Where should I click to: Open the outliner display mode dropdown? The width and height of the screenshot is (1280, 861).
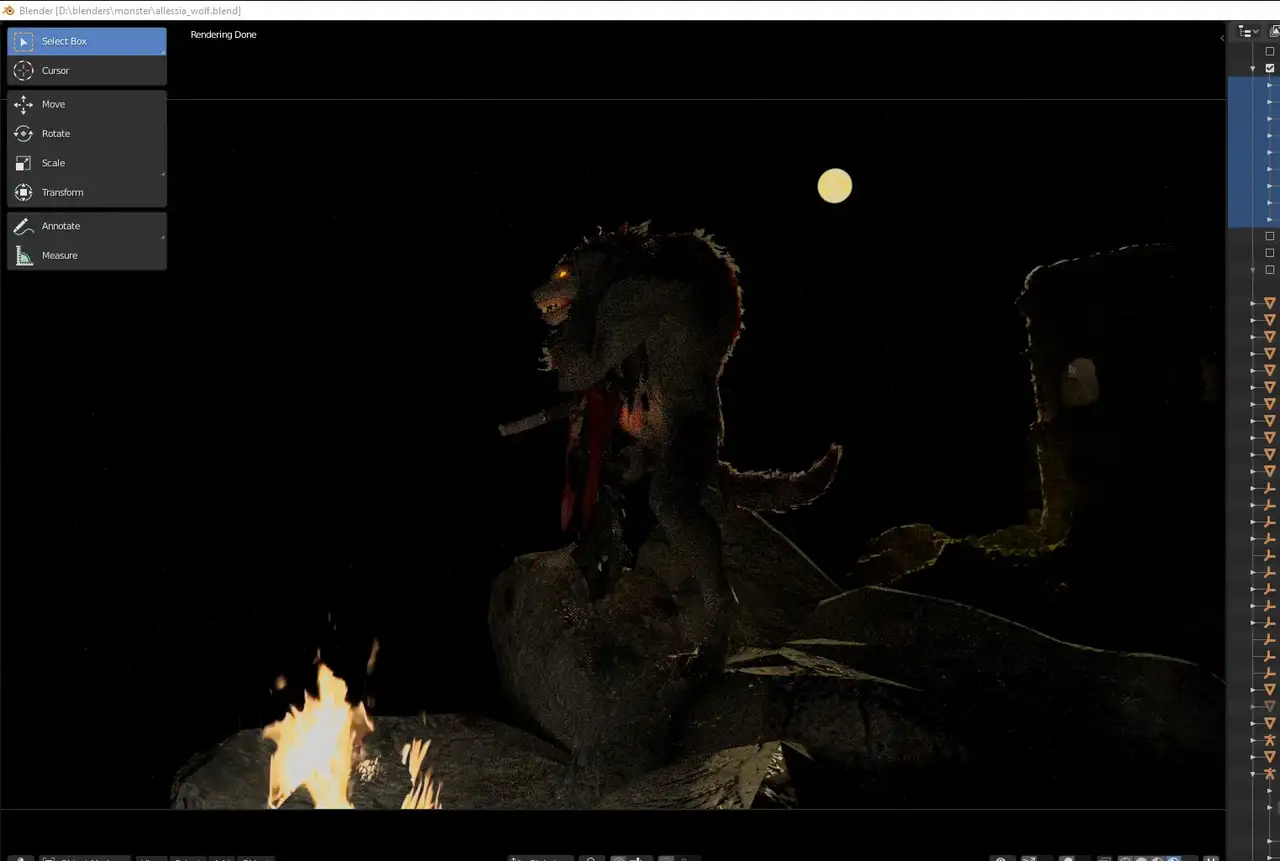click(x=1249, y=32)
